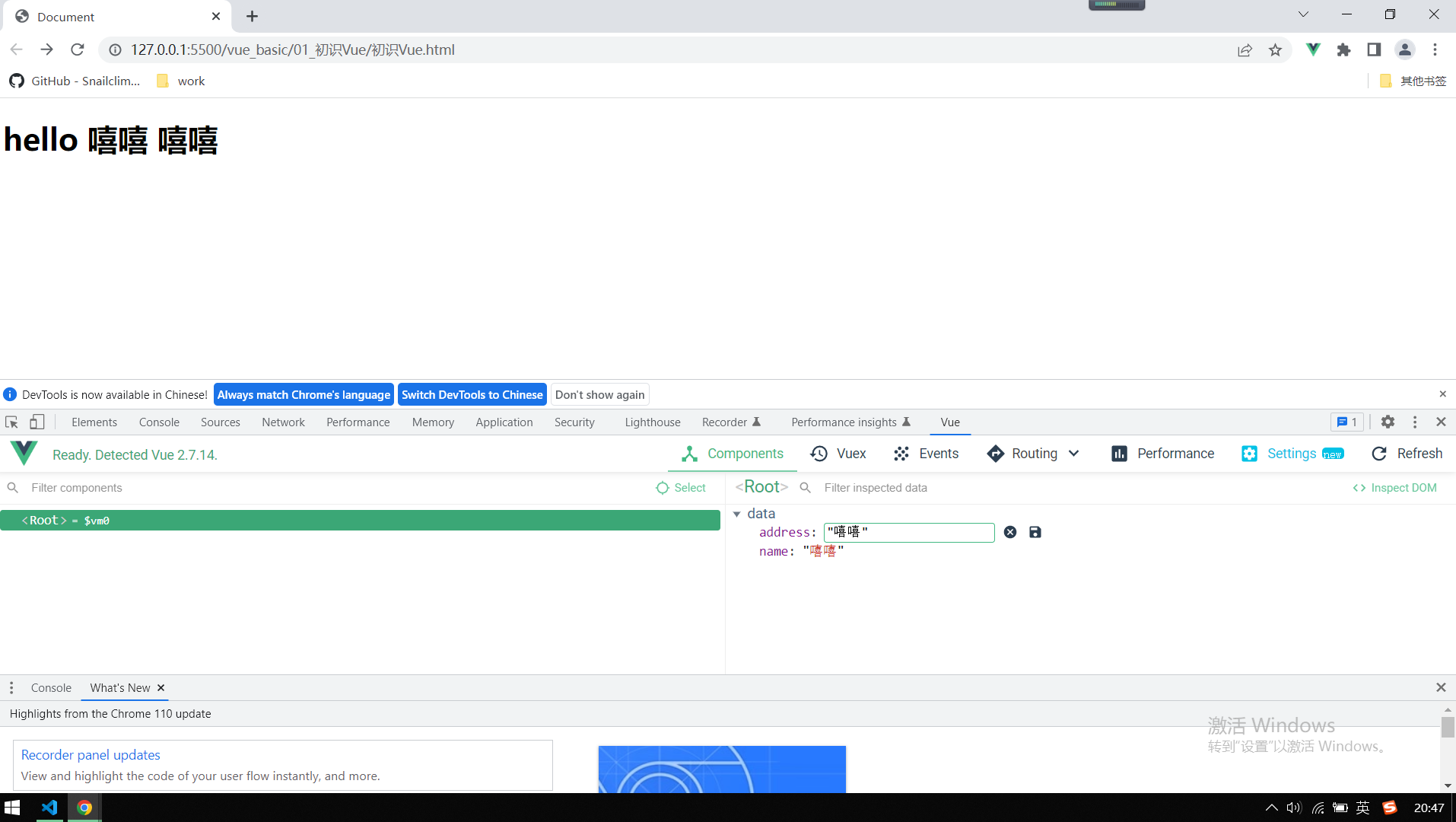Open Visual Studio Code from the taskbar
This screenshot has width=1456, height=822.
(x=49, y=808)
